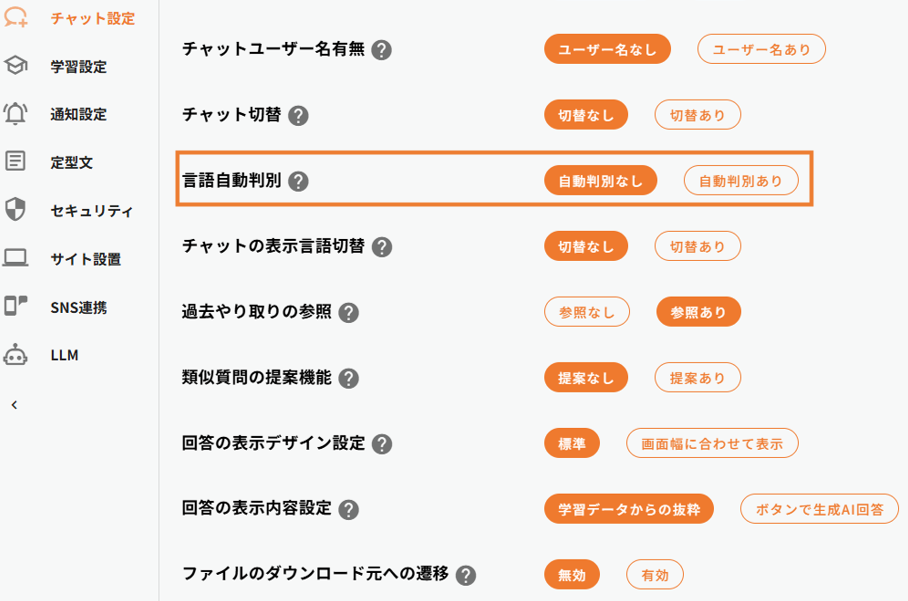
Task: Choose 画面幅に合わせて表示 design option
Action: point(712,443)
